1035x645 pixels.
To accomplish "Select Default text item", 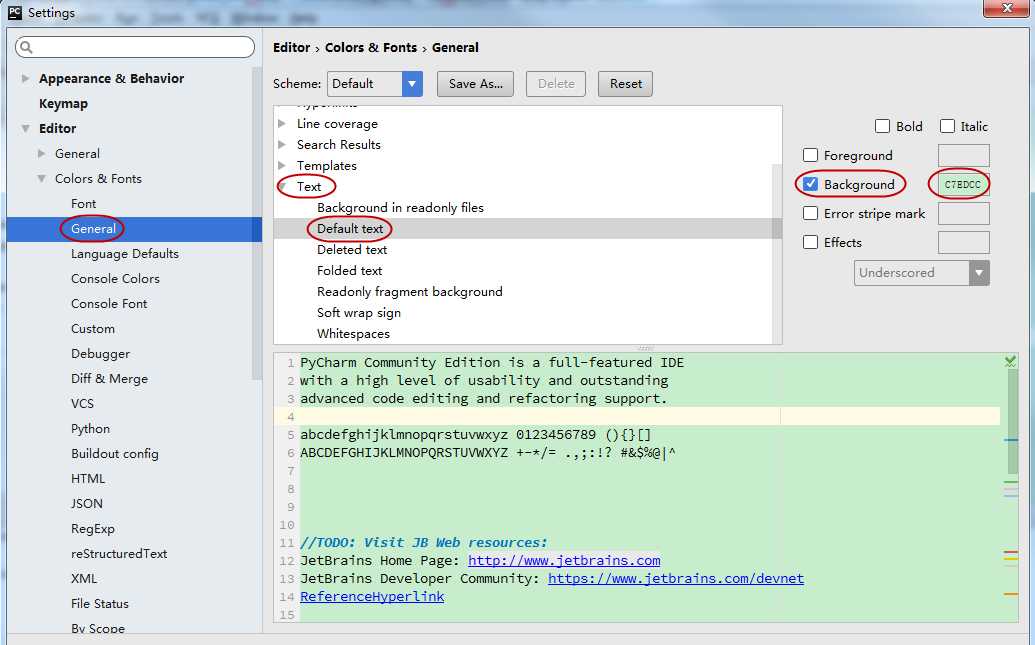I will [x=350, y=228].
